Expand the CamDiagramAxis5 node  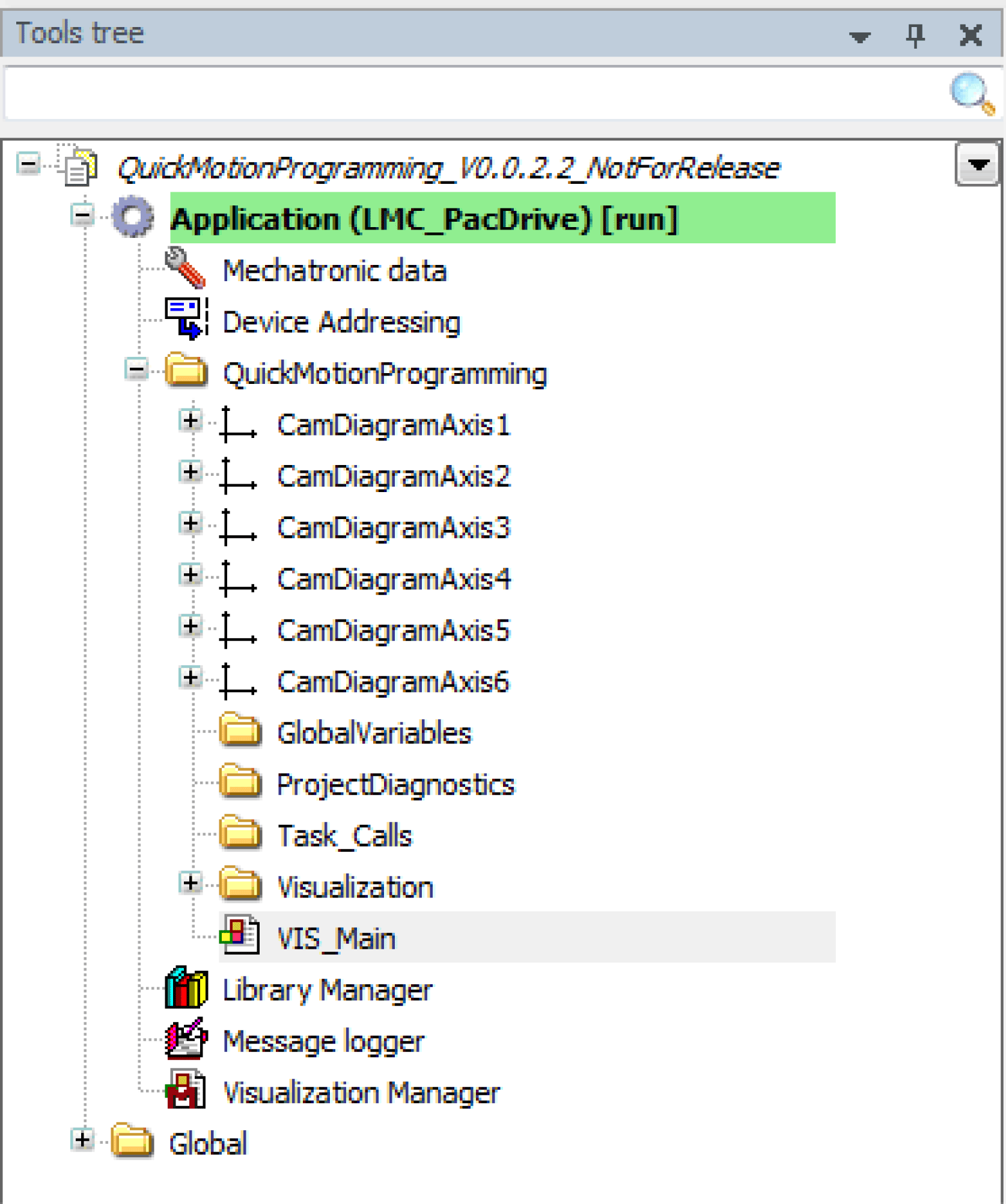pos(191,626)
